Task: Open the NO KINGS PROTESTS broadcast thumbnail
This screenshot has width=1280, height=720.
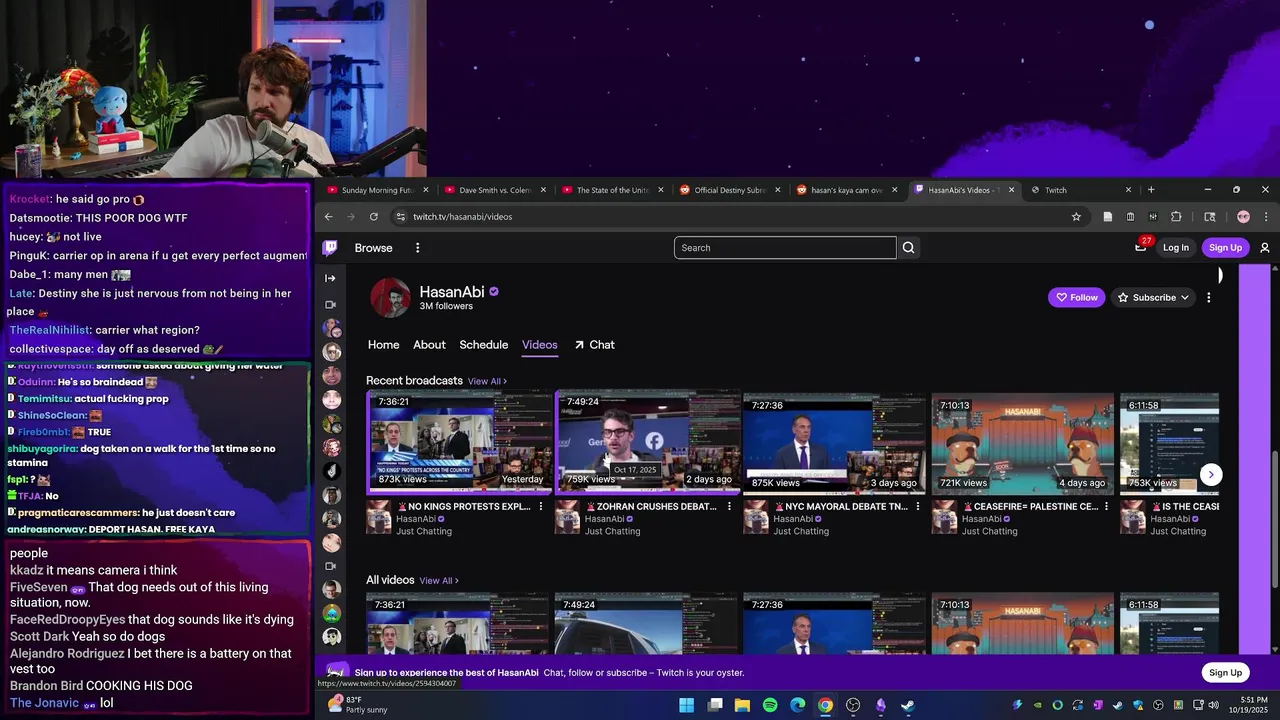Action: point(458,442)
